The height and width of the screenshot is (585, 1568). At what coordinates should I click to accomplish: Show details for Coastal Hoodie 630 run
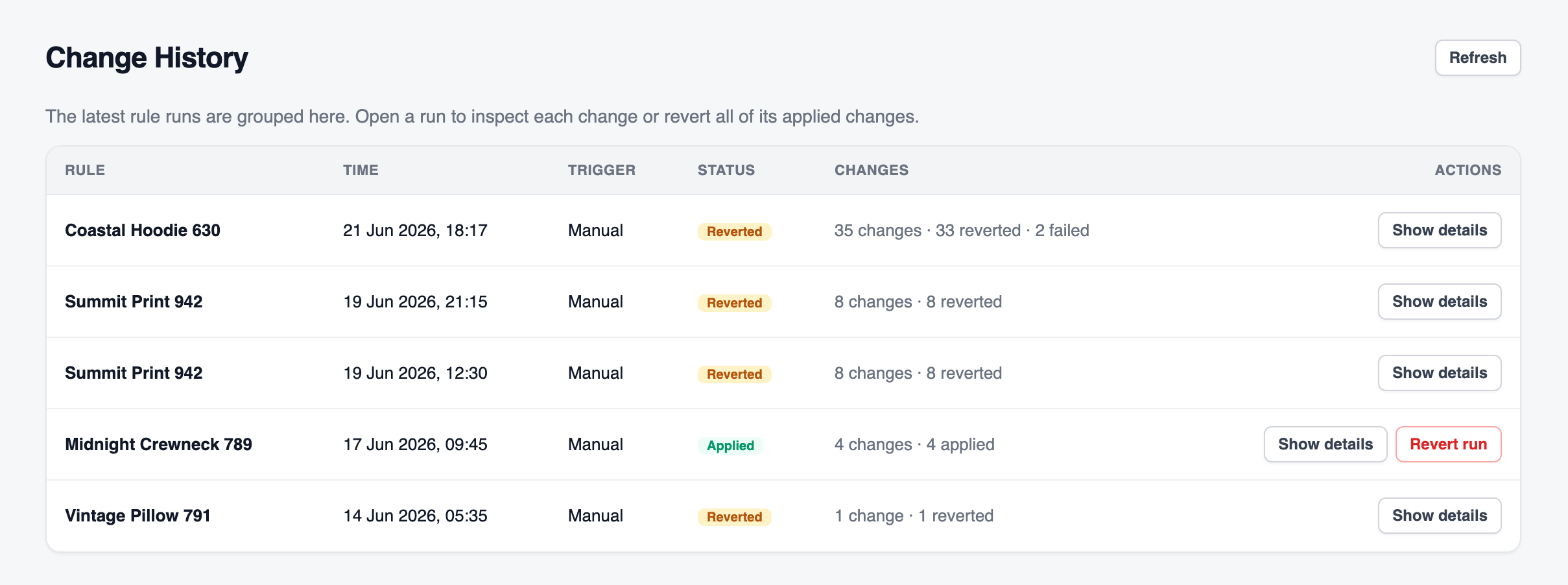point(1440,230)
